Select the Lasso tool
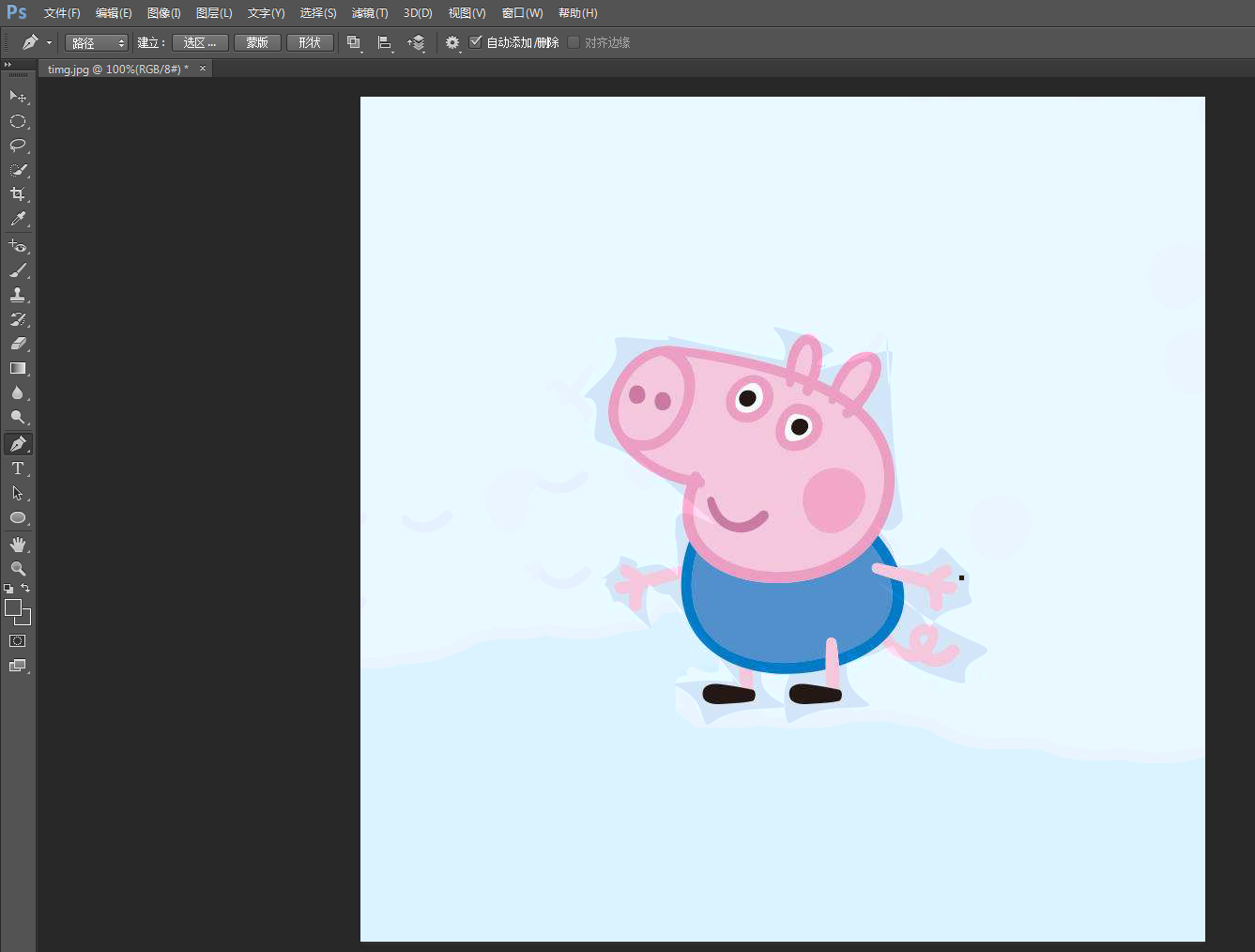 18,146
